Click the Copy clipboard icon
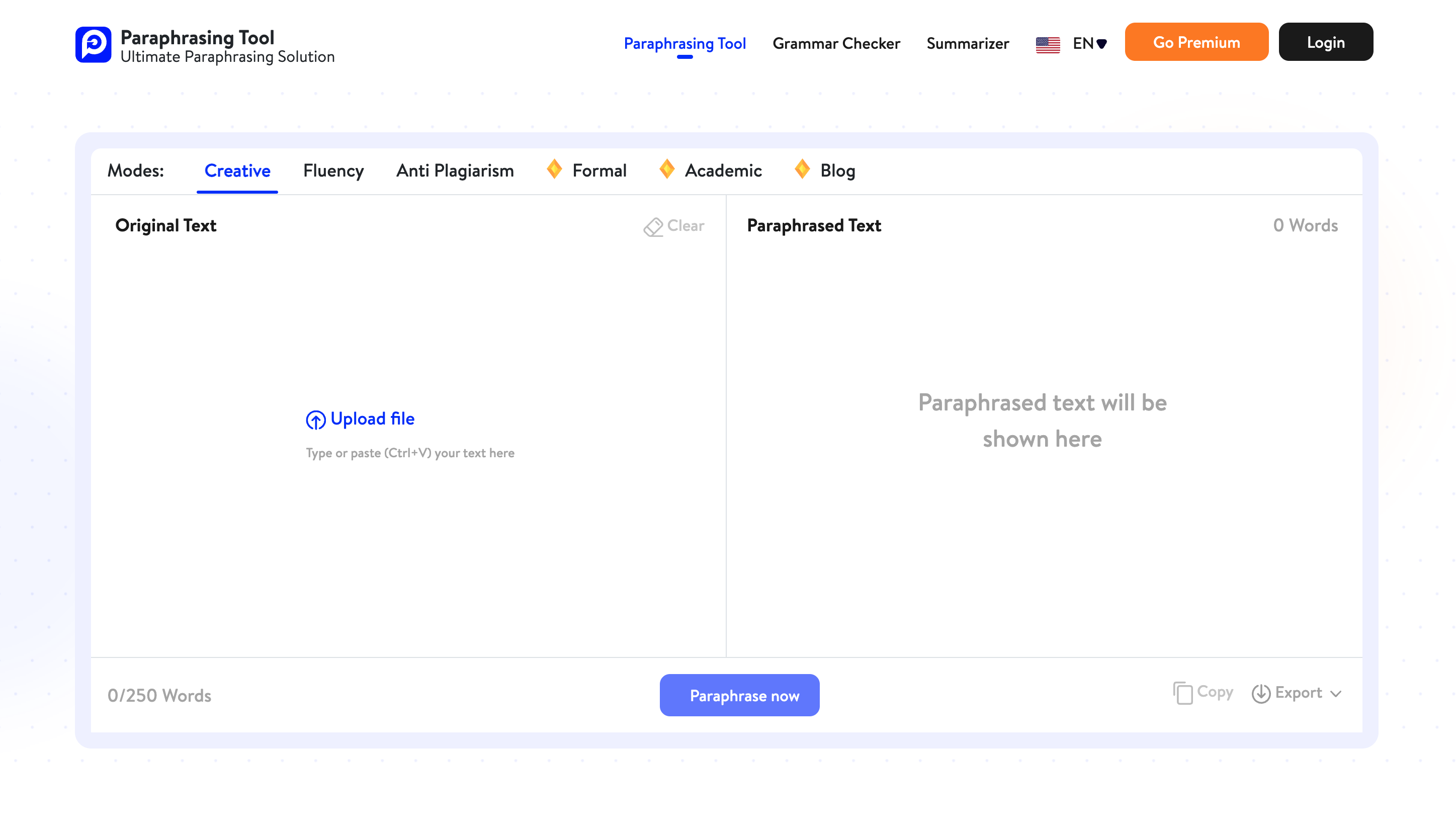The image size is (1456, 831). point(1182,694)
